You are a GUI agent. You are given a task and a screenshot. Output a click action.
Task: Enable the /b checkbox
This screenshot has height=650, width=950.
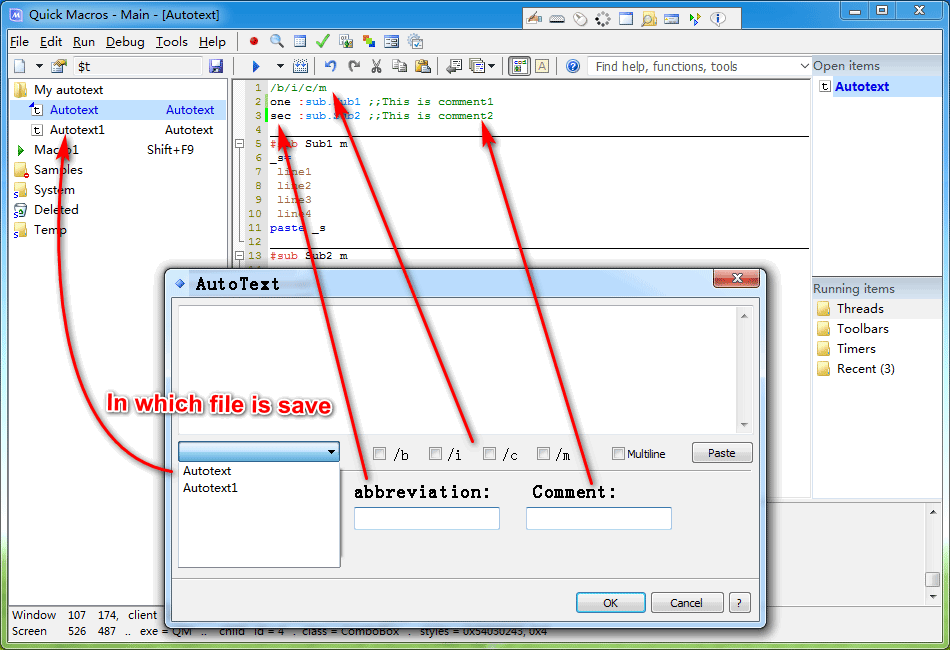tap(380, 454)
